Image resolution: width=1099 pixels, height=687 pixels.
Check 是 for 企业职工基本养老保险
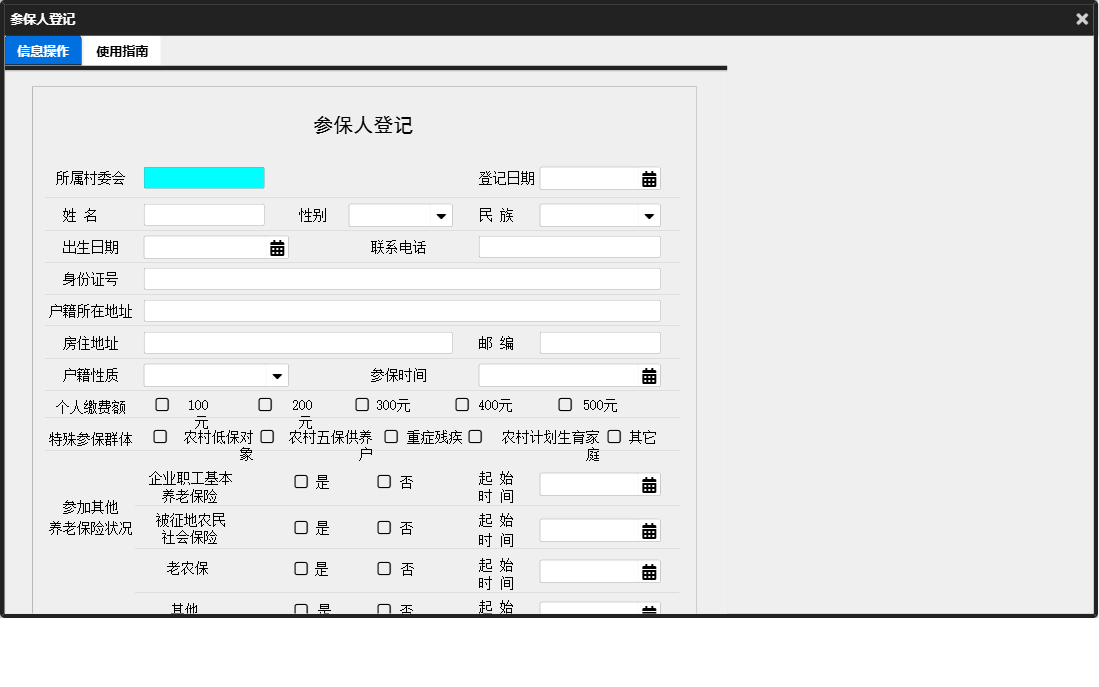point(301,482)
